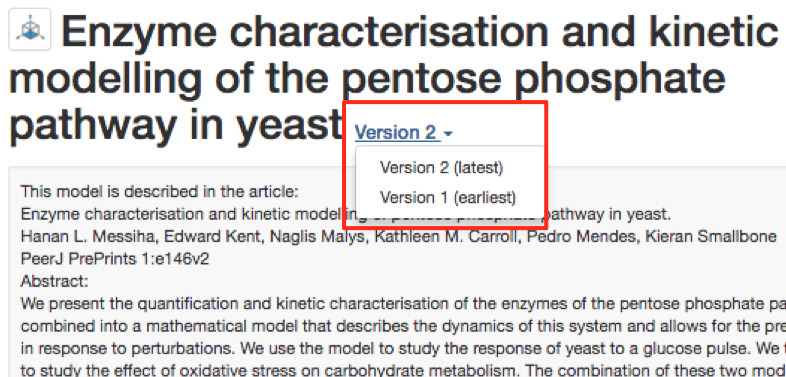Click the "Abstract:" label in the description
786x377 pixels.
click(54, 282)
